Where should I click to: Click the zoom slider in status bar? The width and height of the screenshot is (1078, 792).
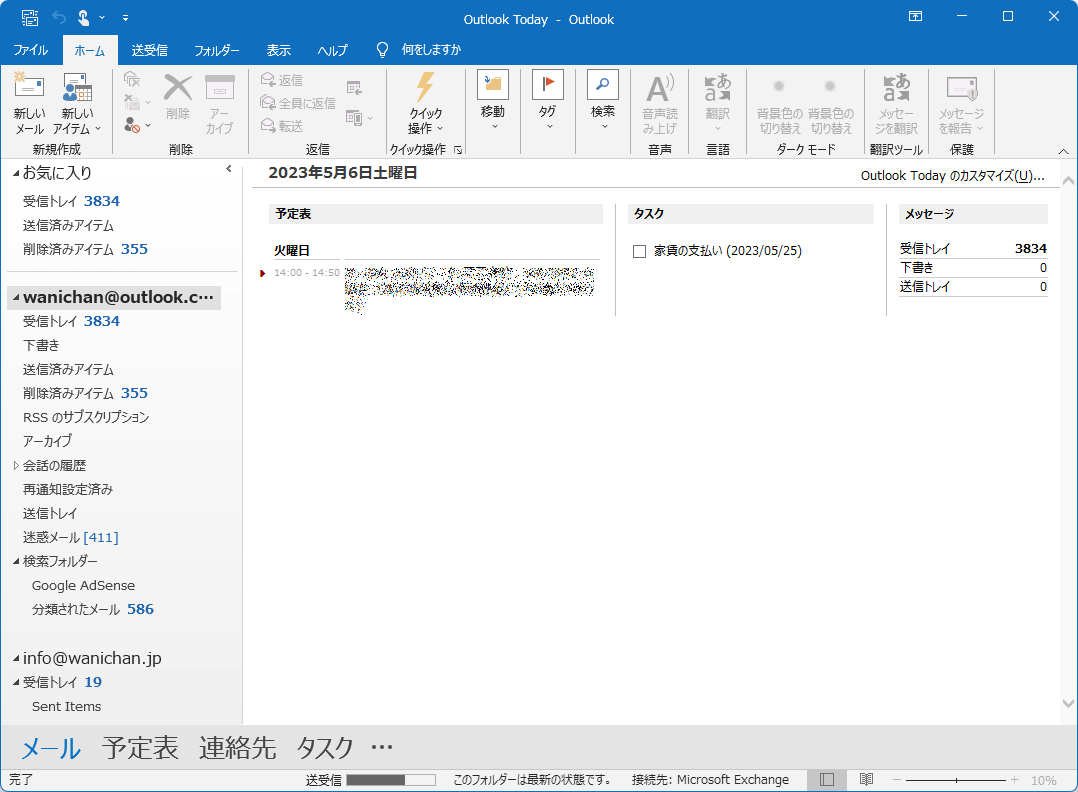tap(956, 780)
